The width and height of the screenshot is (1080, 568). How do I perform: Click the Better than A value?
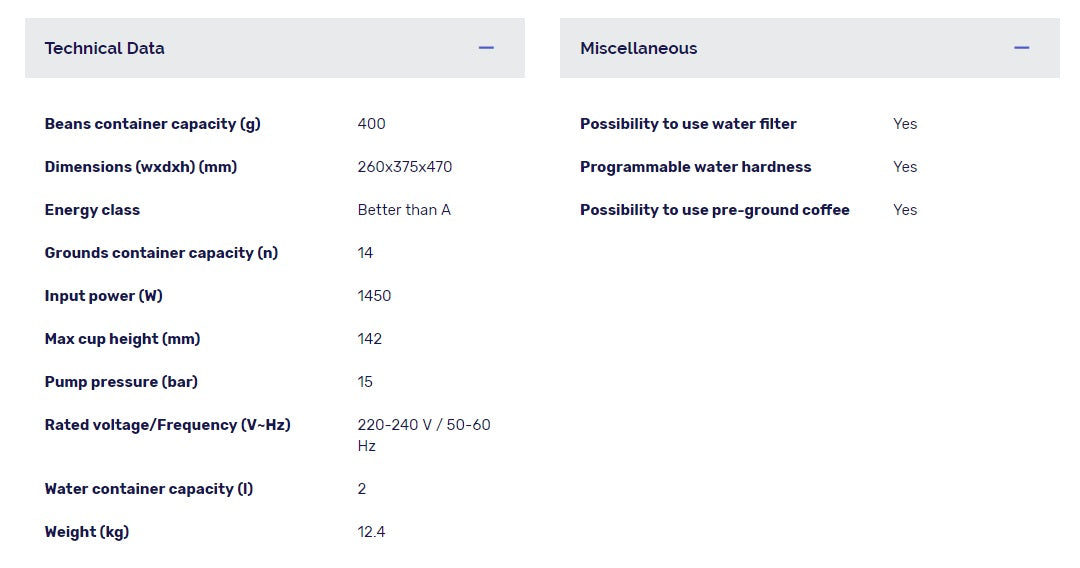[404, 210]
